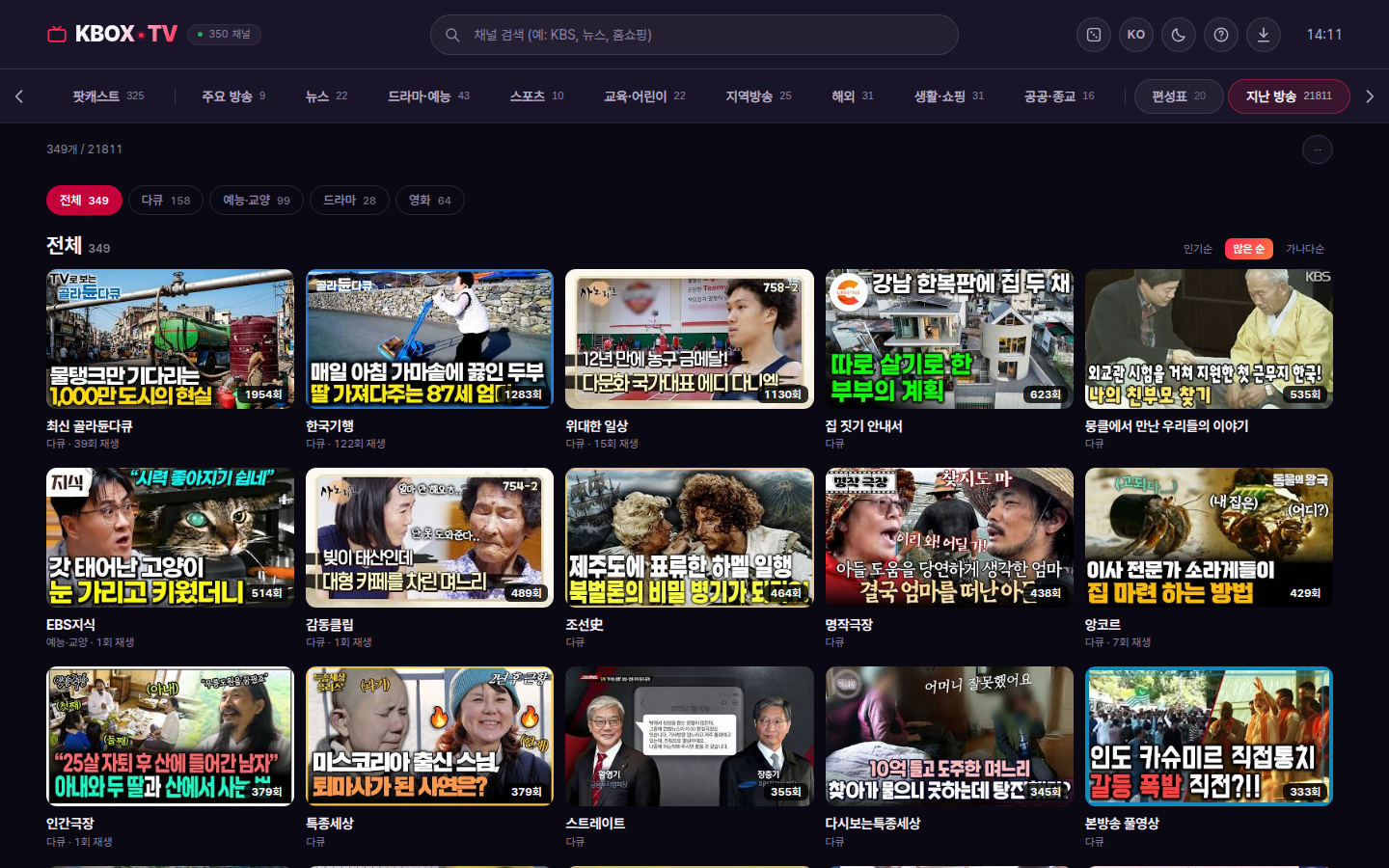Open the 교육·어린이 category
Viewport: 1389px width, 868px height.
[644, 96]
